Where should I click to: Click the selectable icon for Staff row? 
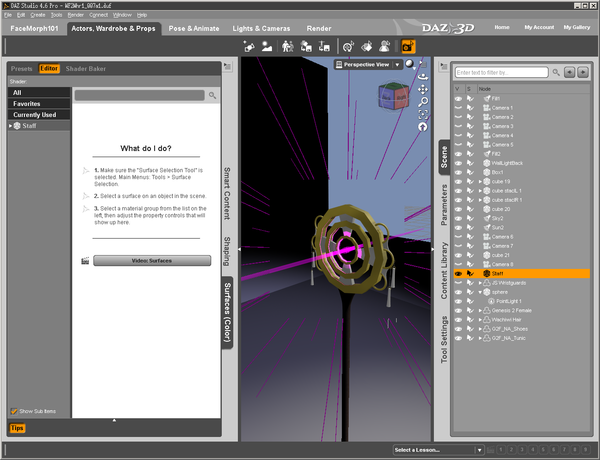[x=470, y=274]
